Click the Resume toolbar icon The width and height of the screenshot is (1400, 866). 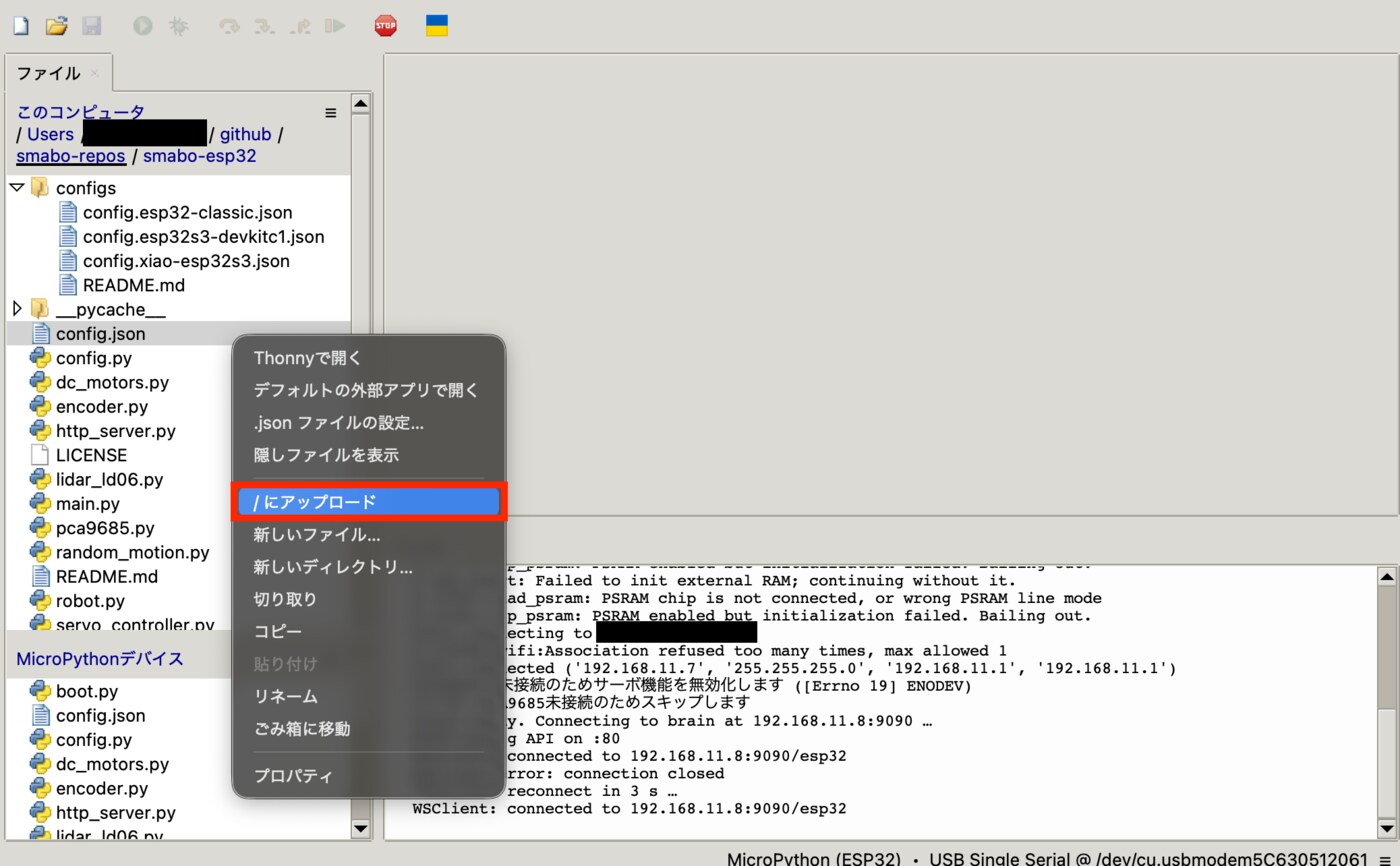335,26
